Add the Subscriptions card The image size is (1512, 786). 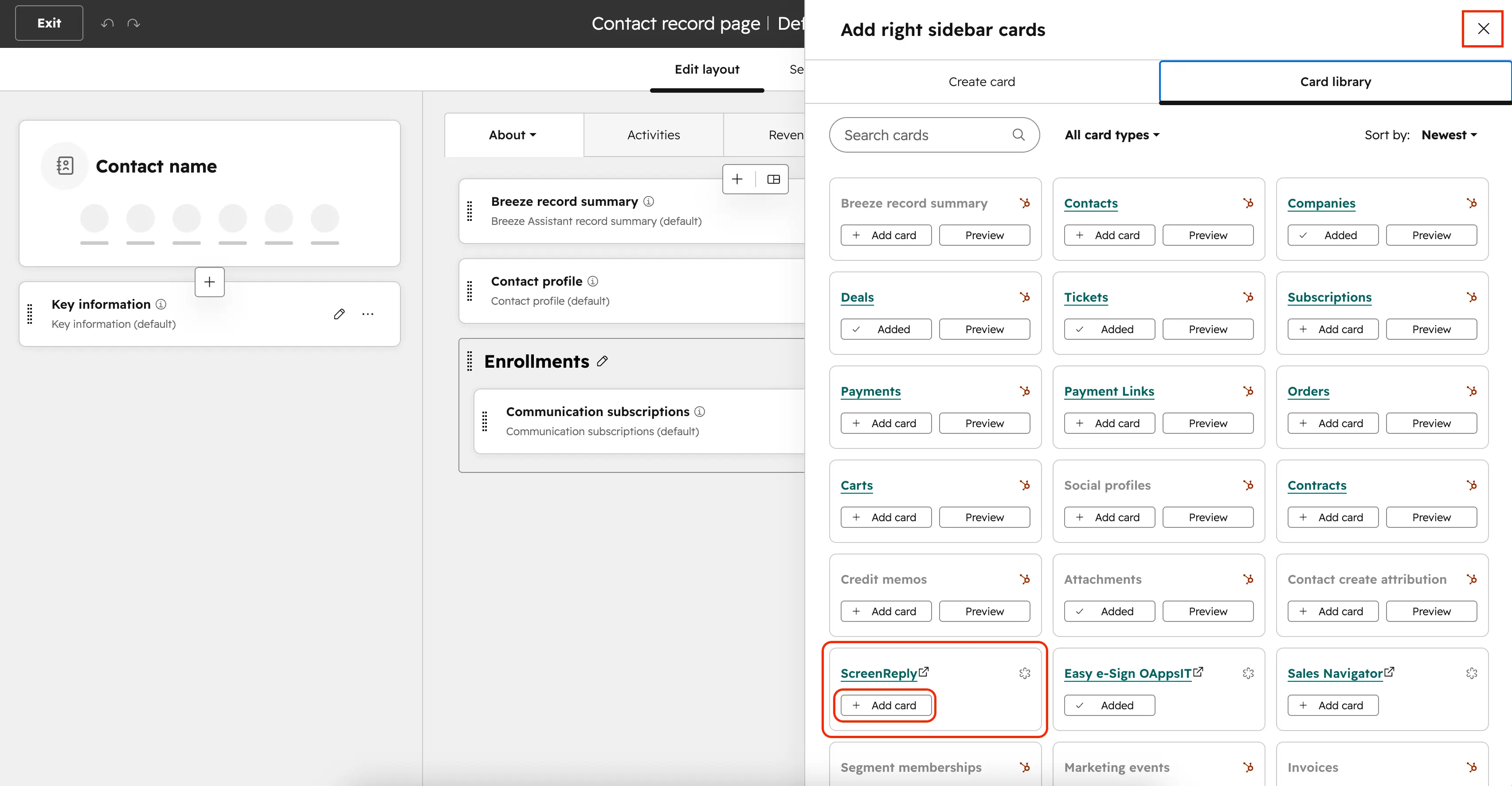[x=1333, y=329]
